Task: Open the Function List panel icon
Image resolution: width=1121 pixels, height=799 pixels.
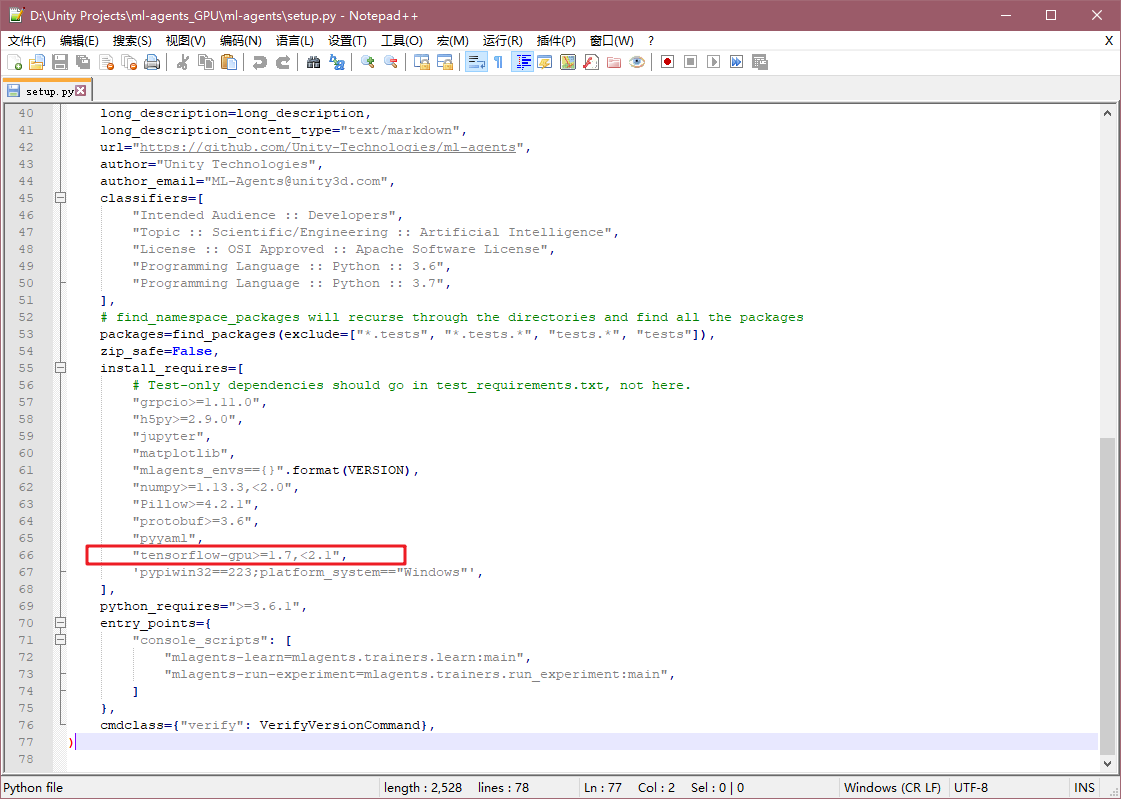Action: pyautogui.click(x=591, y=62)
